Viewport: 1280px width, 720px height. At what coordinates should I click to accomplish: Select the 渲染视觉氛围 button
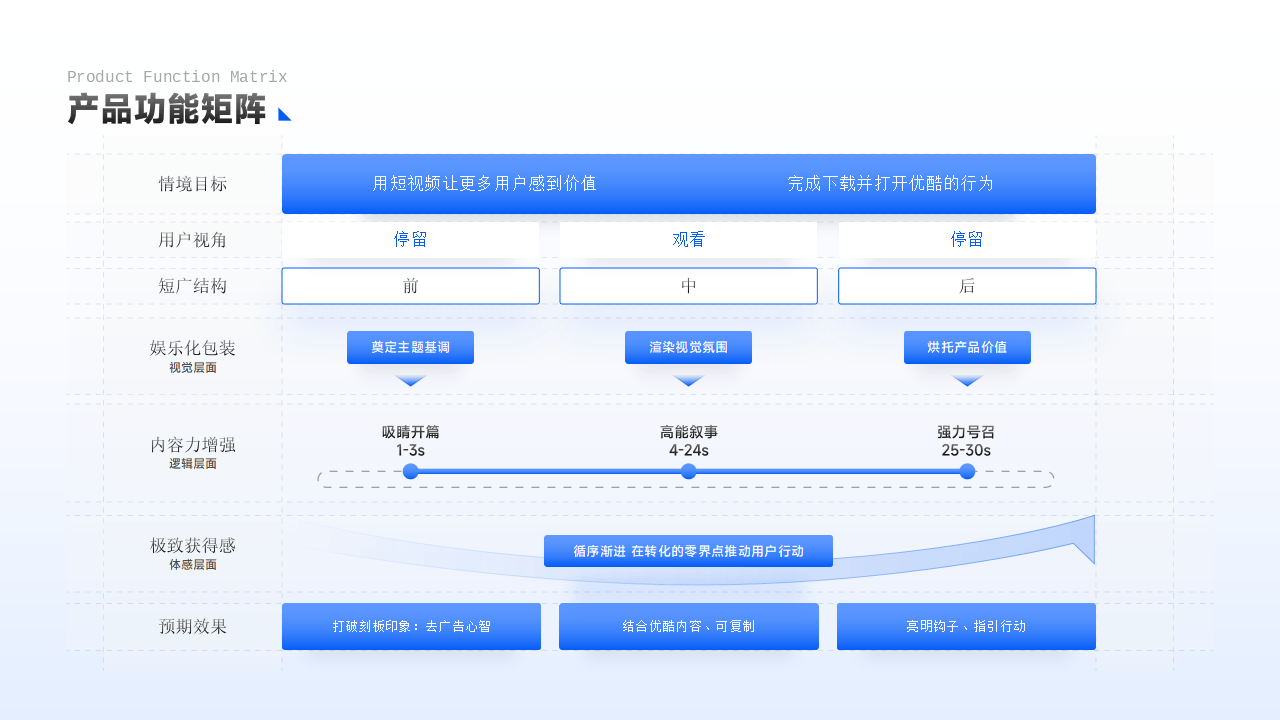(x=688, y=347)
